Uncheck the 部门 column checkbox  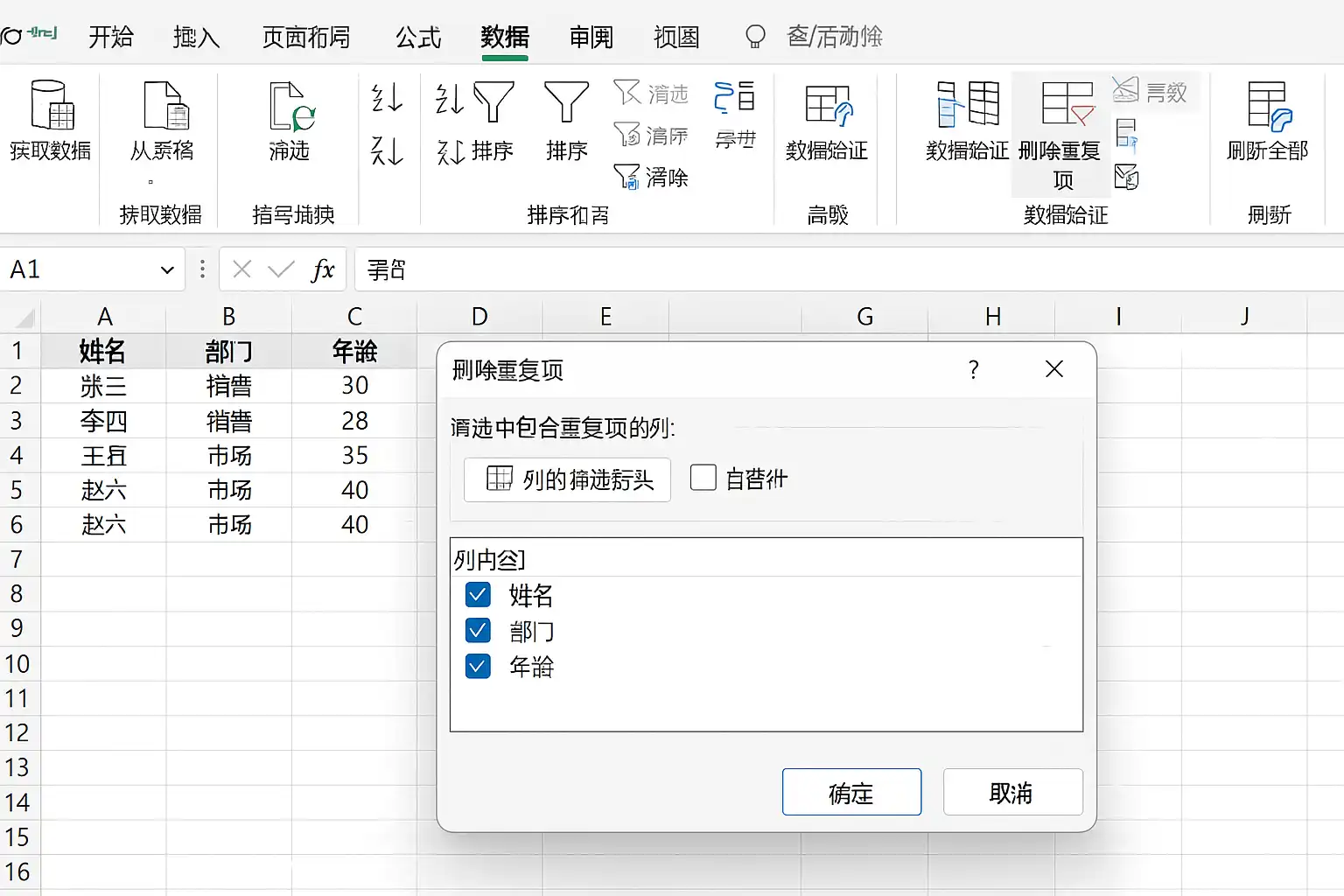point(478,630)
